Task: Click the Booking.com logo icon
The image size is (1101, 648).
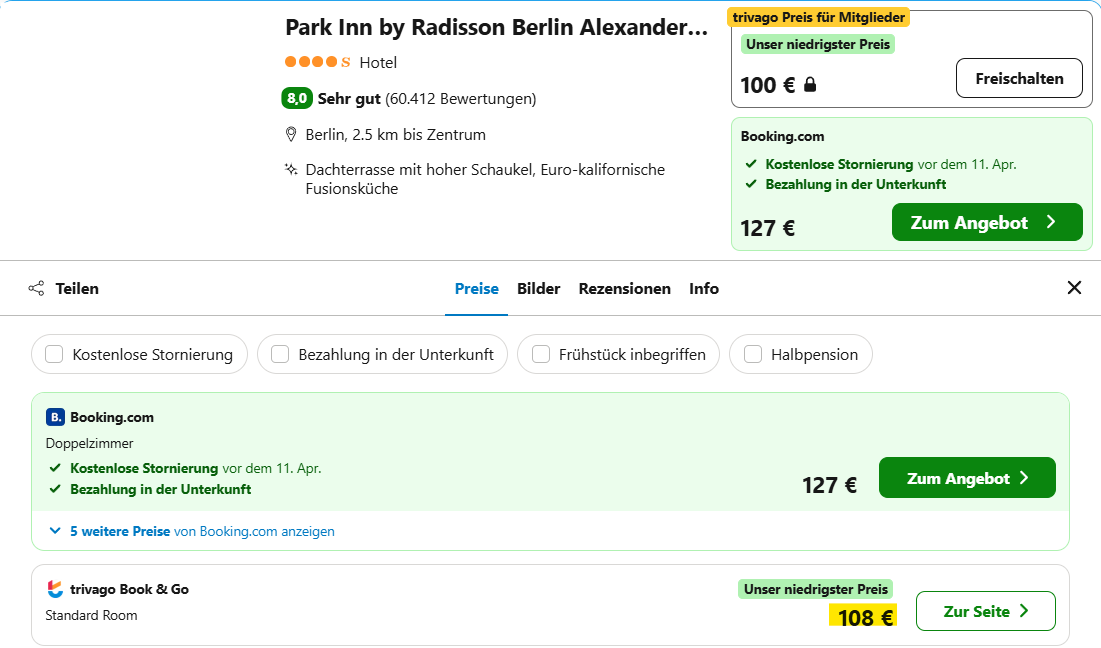Action: [x=53, y=417]
